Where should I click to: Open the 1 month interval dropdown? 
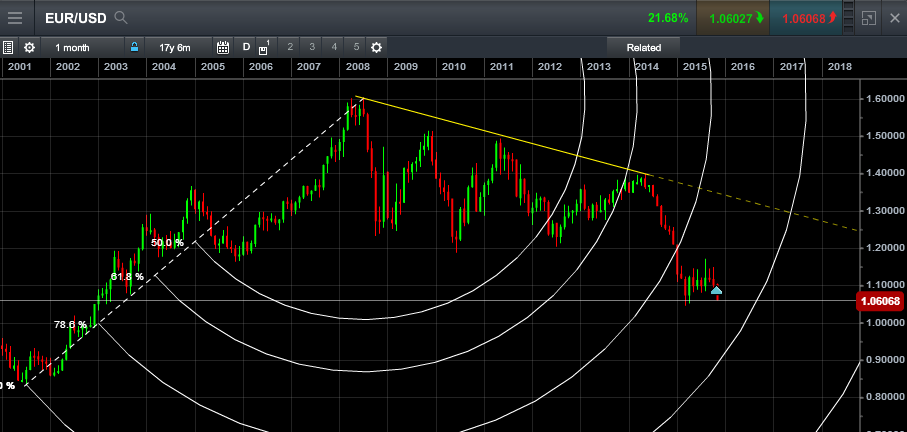pos(82,47)
